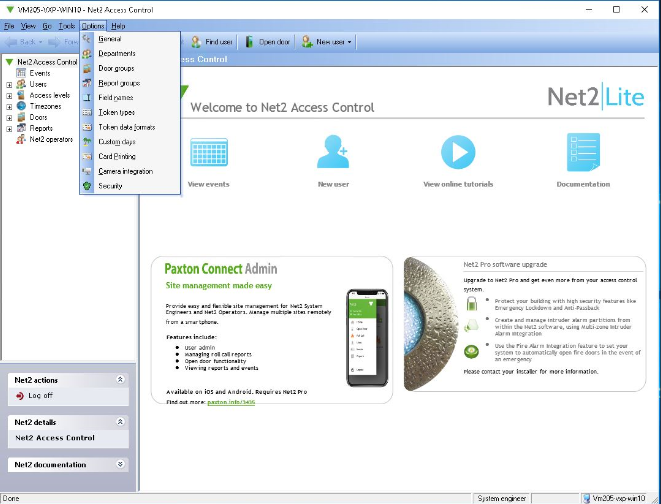
Task: Collapse the Net2 details panel
Action: (x=120, y=422)
